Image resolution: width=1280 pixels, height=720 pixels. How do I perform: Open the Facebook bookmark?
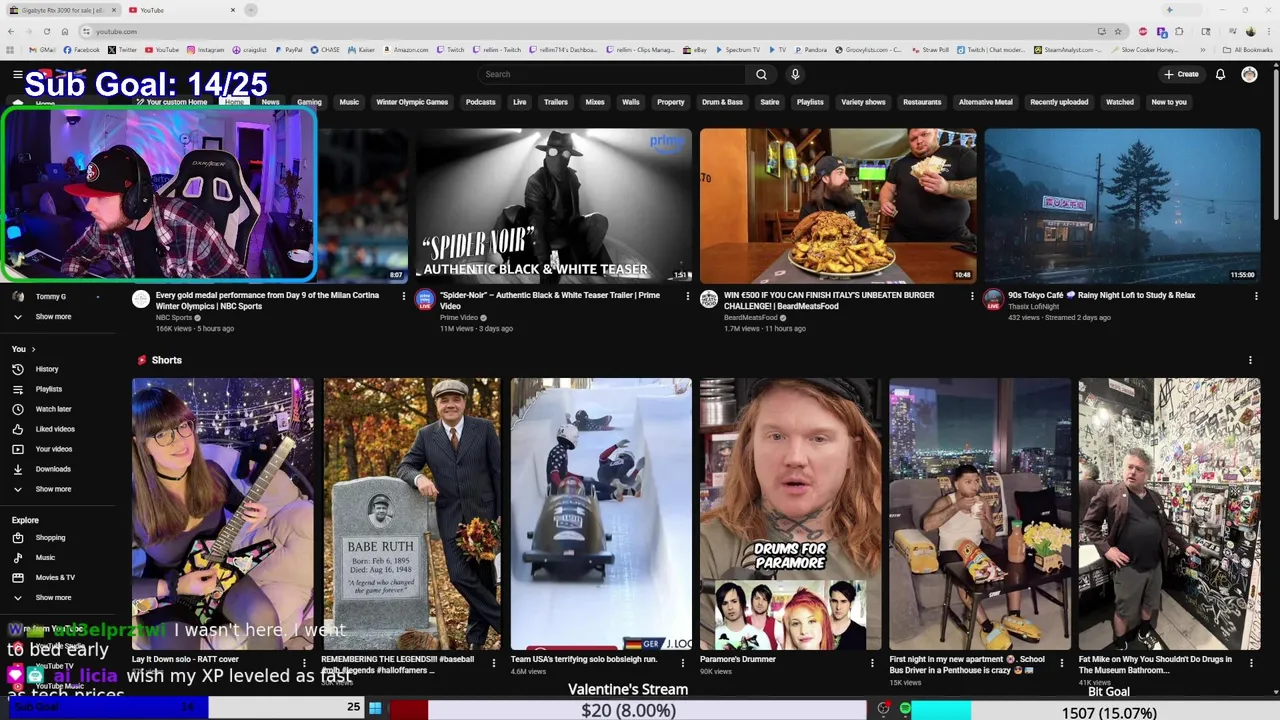tap(81, 49)
